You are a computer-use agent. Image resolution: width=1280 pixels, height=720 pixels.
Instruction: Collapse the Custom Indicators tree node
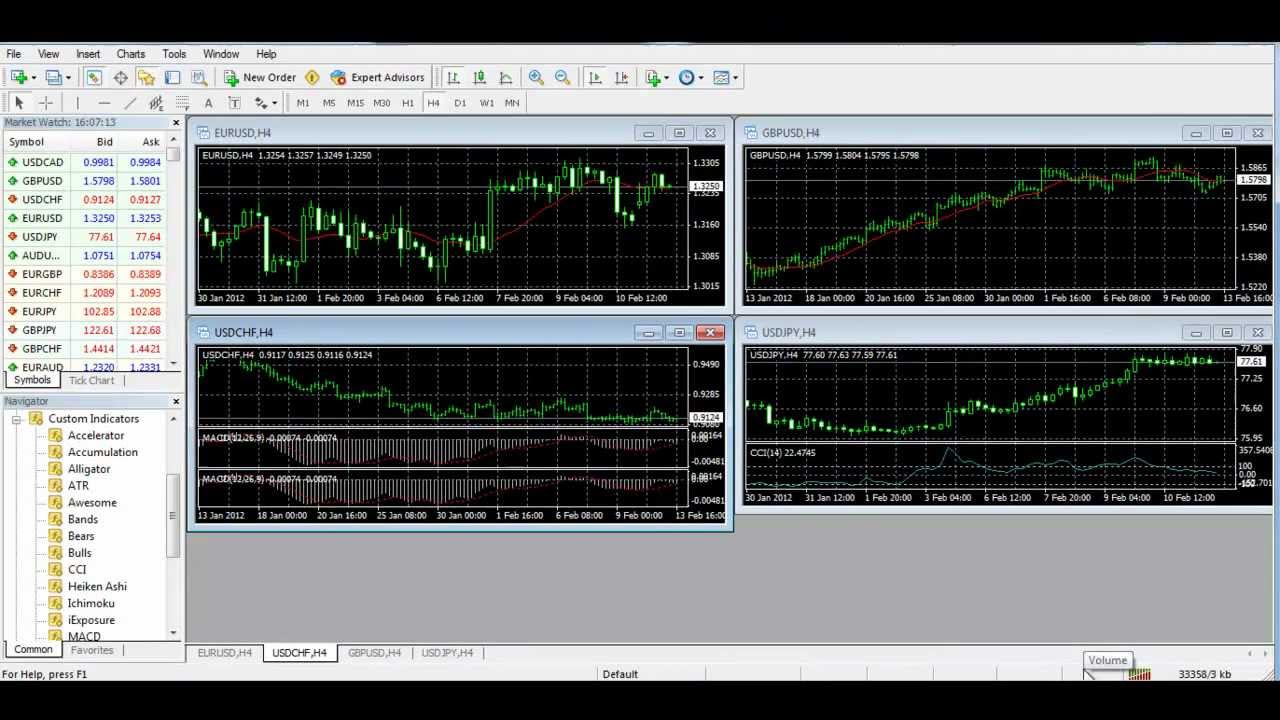pos(17,419)
